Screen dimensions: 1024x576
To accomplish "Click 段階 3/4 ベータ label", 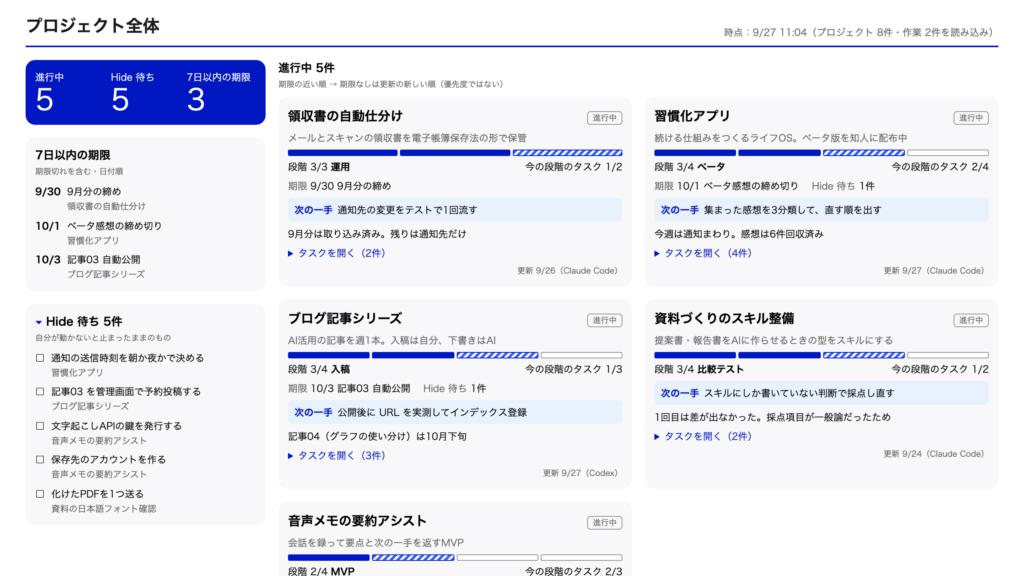I will (690, 167).
